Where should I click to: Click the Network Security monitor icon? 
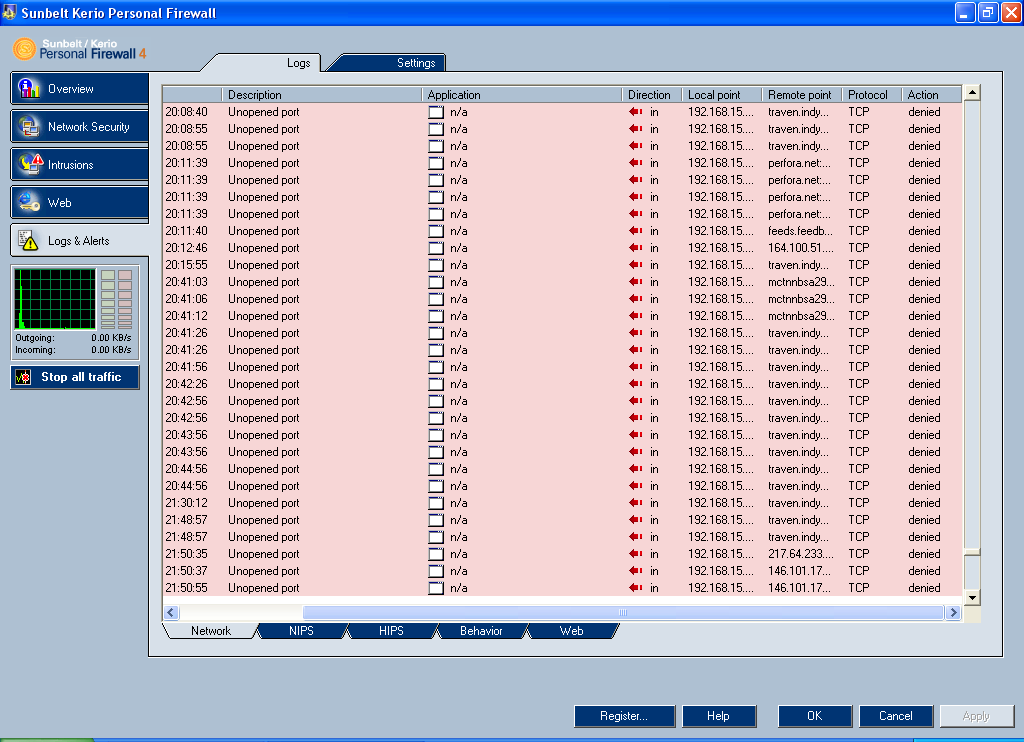point(30,127)
